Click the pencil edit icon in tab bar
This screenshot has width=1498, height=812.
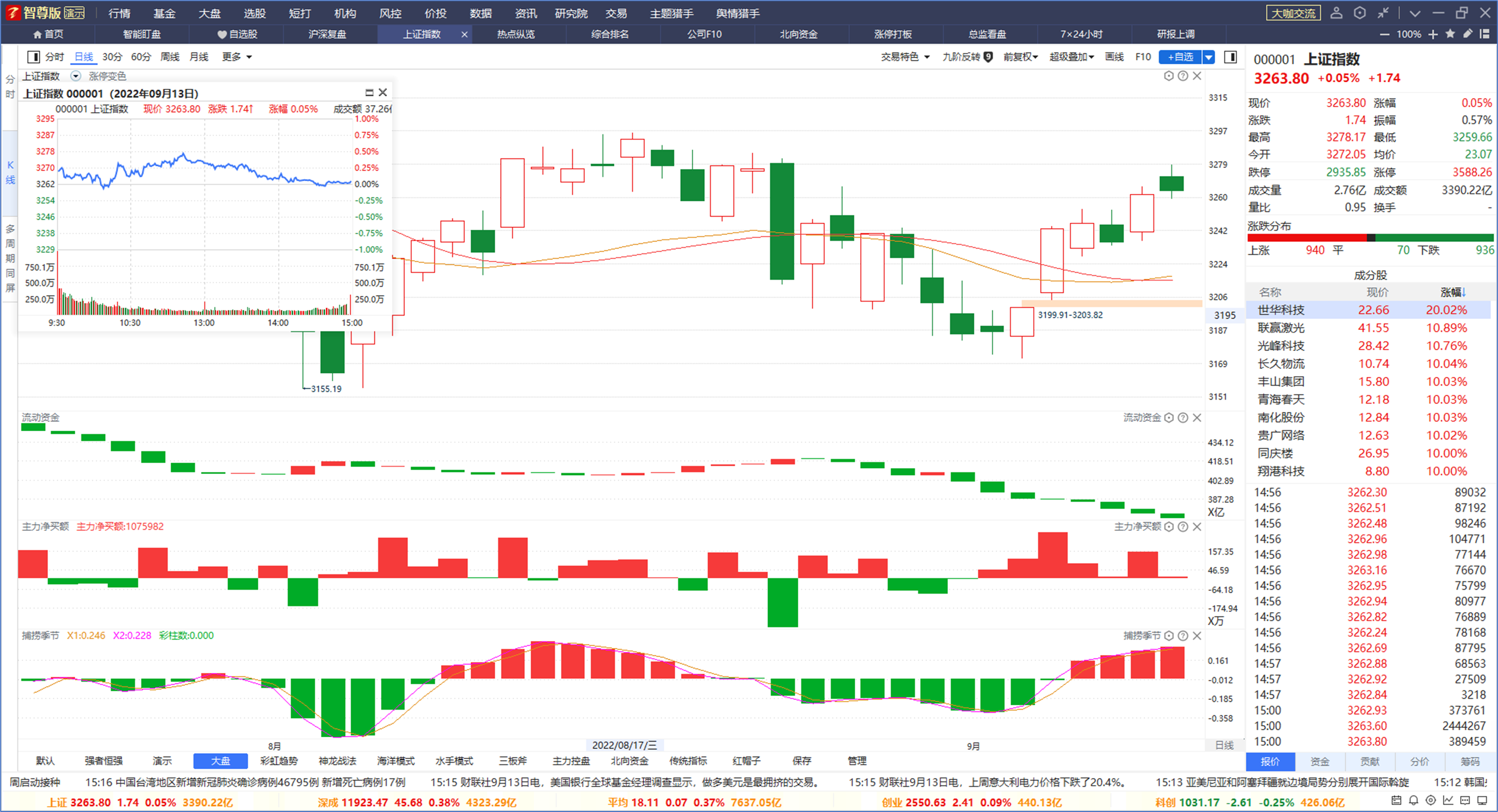1468,34
